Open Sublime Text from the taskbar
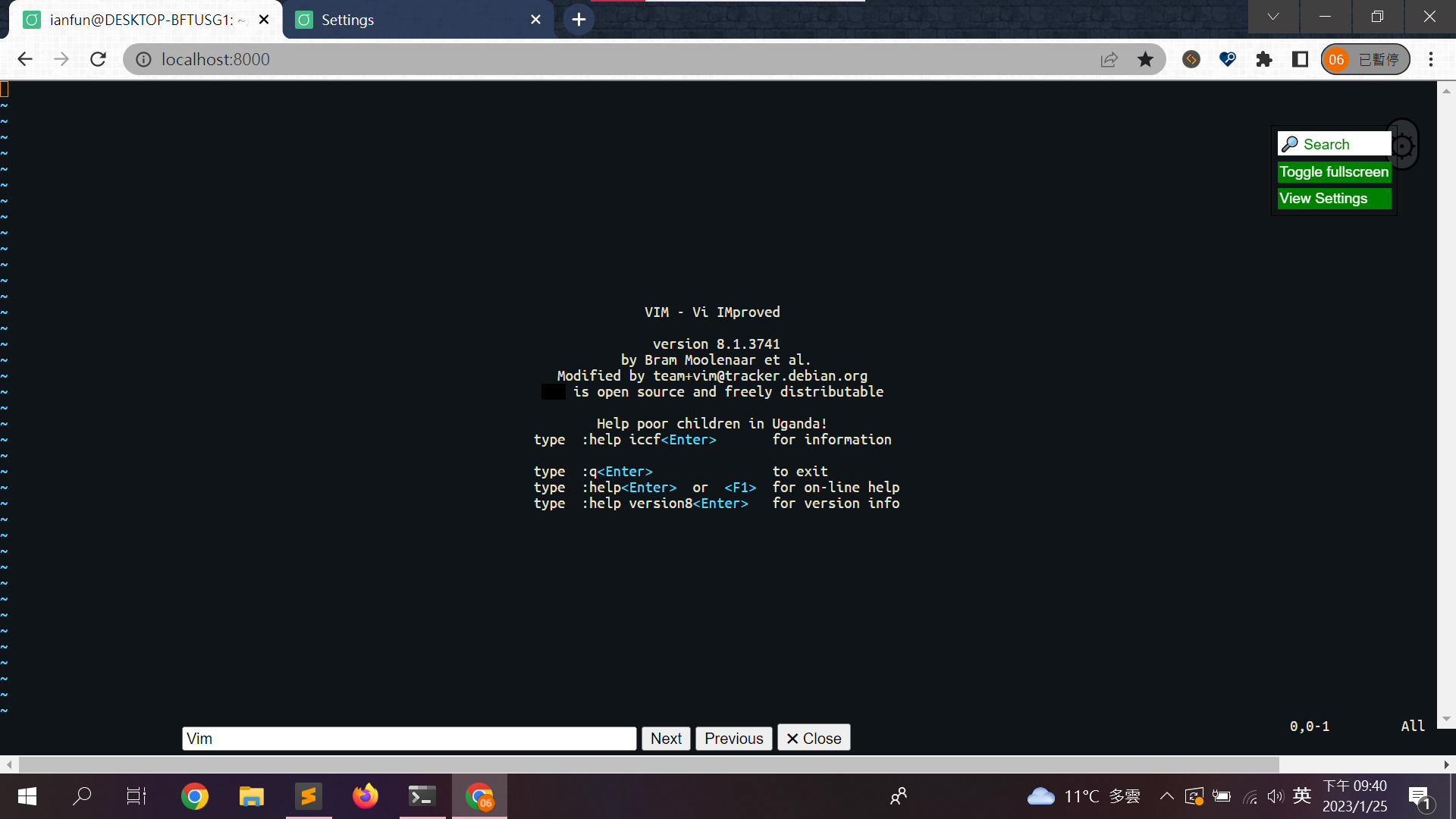 pyautogui.click(x=309, y=796)
